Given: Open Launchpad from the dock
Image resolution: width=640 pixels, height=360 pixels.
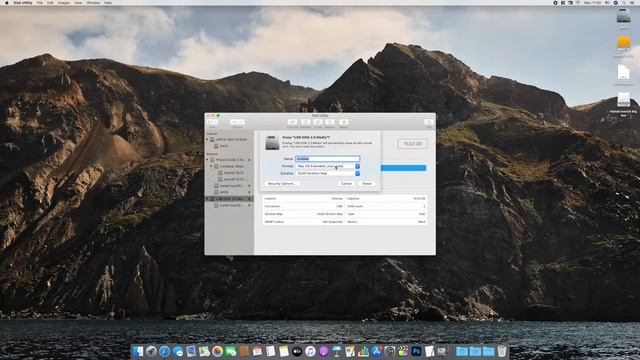Looking at the screenshot, I should (151, 351).
